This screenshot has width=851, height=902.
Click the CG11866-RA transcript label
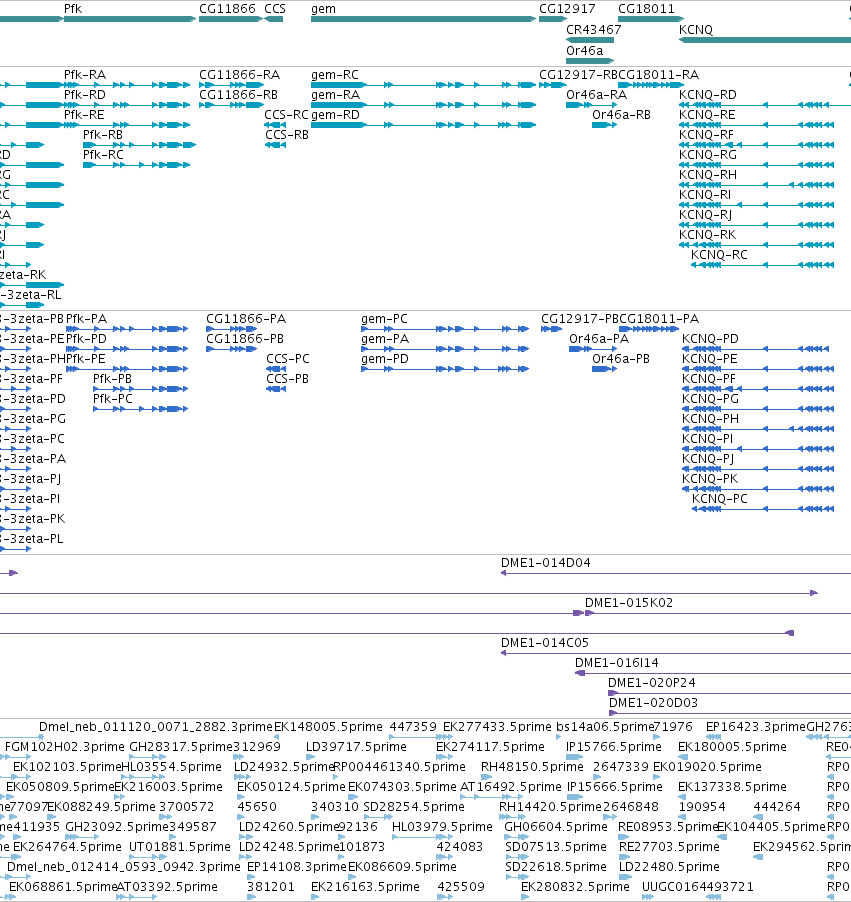point(239,75)
